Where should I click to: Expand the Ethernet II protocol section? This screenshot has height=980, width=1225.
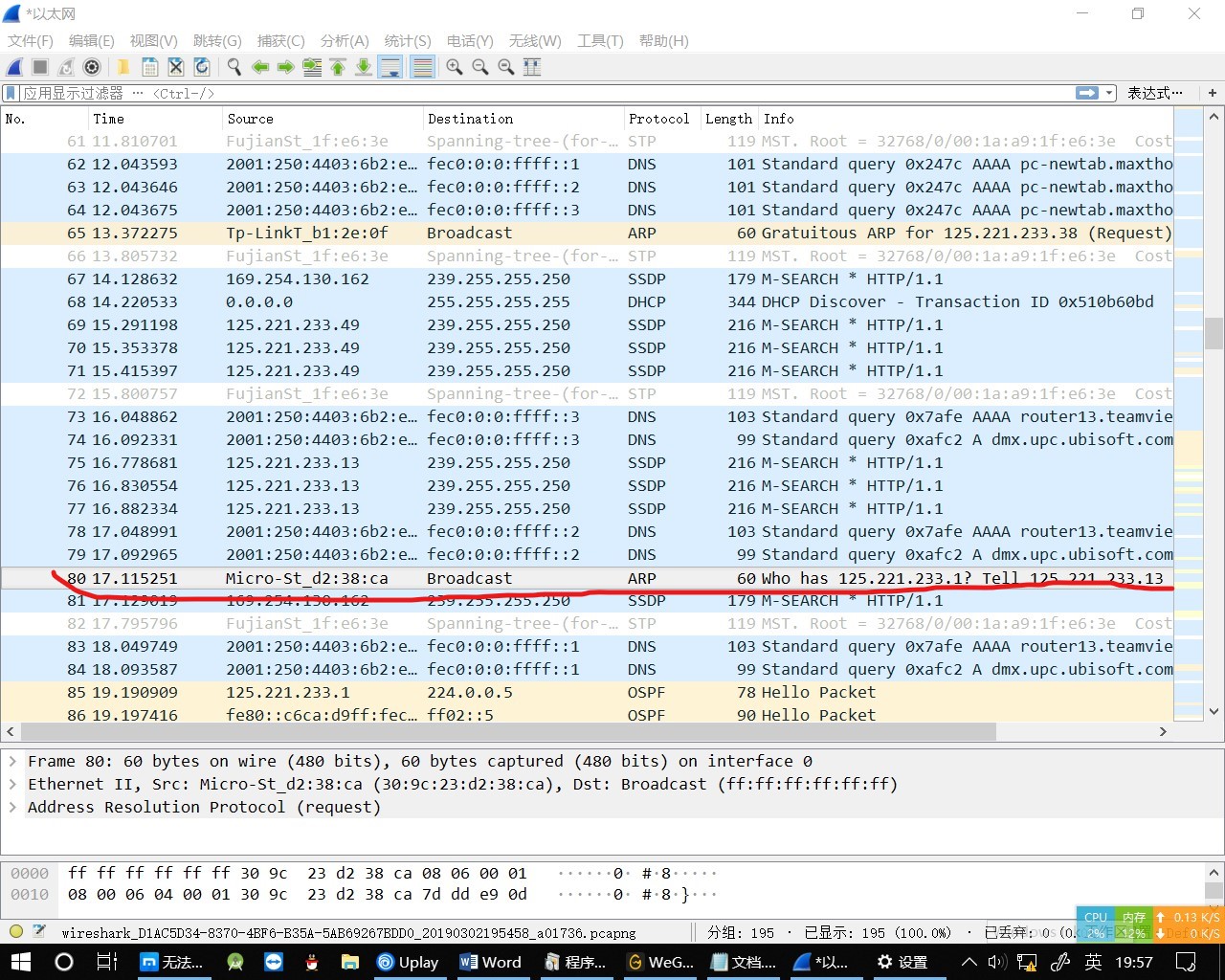pyautogui.click(x=13, y=784)
